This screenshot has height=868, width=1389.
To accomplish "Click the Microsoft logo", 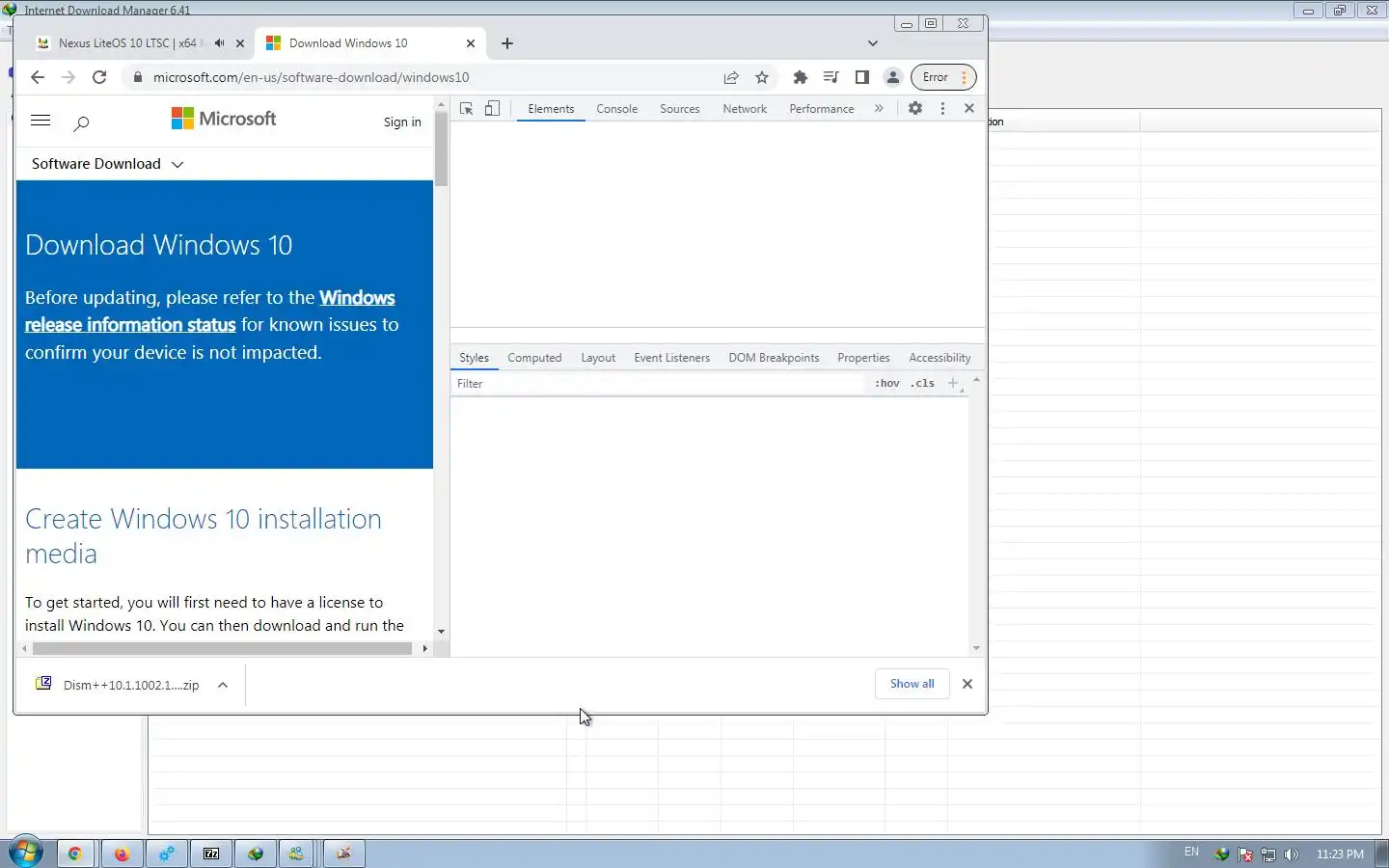I will [x=224, y=119].
